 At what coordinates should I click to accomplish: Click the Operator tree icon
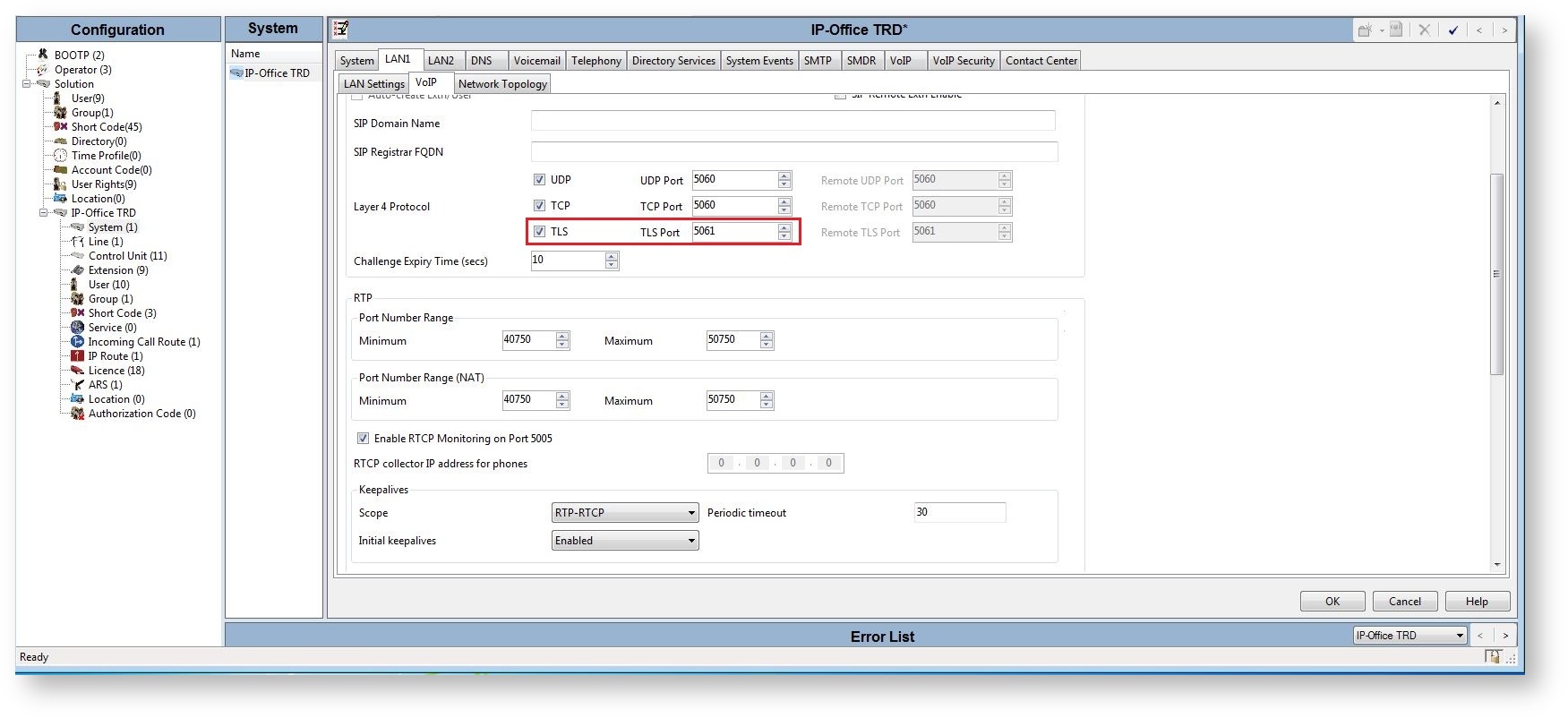pyautogui.click(x=42, y=69)
